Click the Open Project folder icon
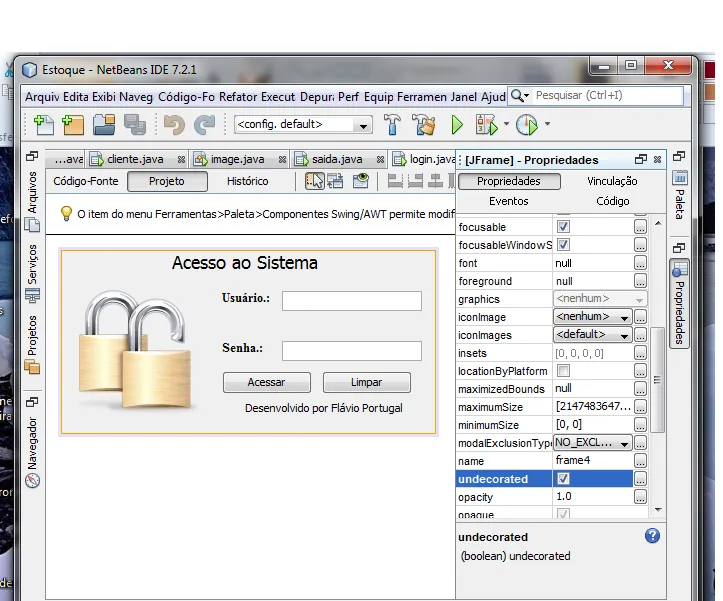Image resolution: width=723 pixels, height=601 pixels. pos(104,125)
